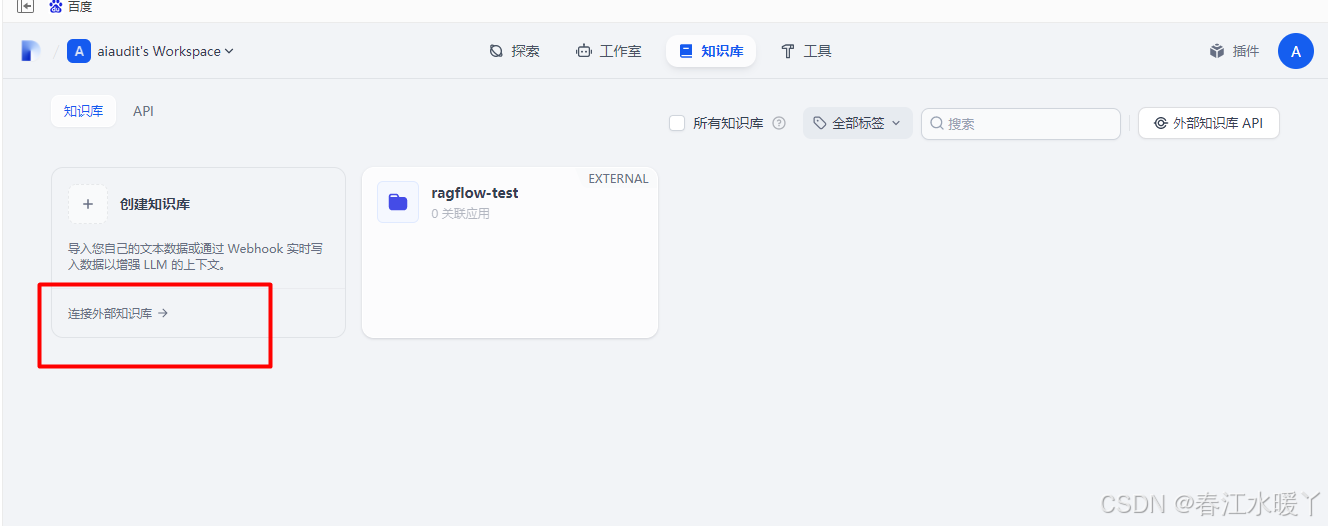
Task: Click the browser sidebar collapse icon
Action: click(x=25, y=6)
